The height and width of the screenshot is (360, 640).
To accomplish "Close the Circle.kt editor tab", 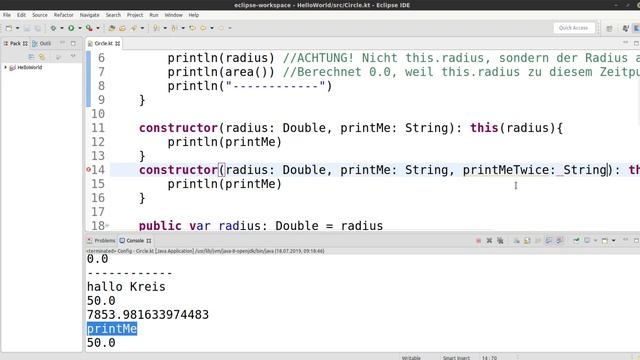I will point(118,43).
